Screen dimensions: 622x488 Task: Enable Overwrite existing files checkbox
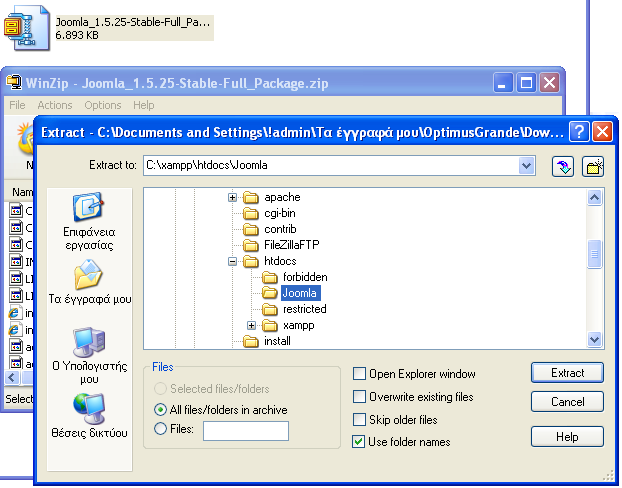[x=359, y=397]
